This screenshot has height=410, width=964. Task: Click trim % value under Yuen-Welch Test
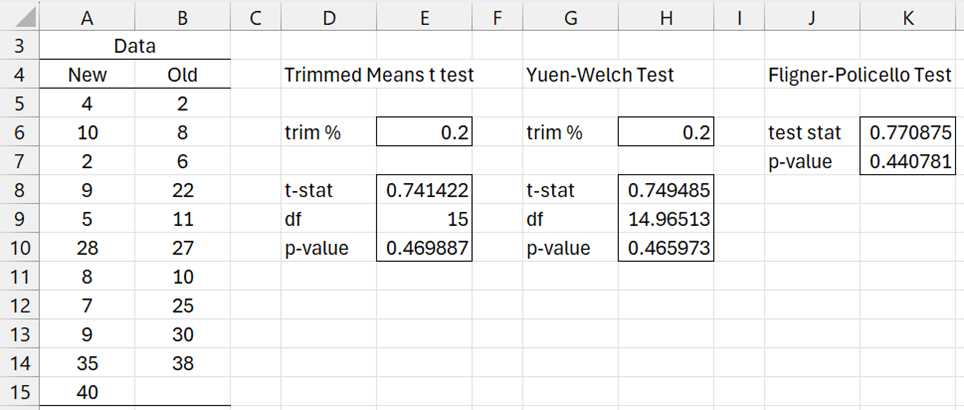click(x=666, y=132)
